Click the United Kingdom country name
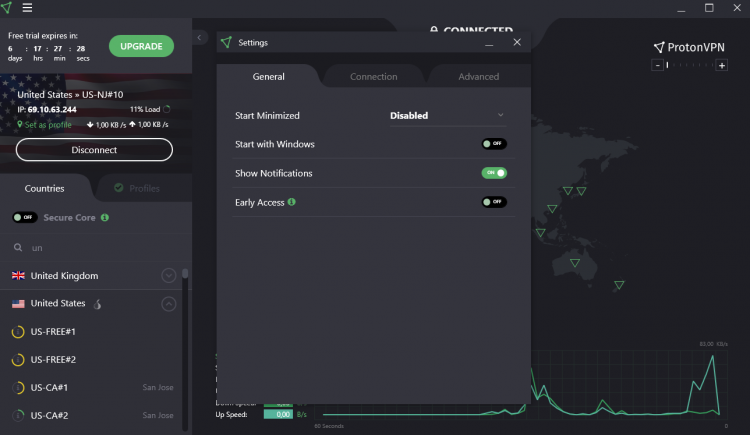 pyautogui.click(x=65, y=276)
